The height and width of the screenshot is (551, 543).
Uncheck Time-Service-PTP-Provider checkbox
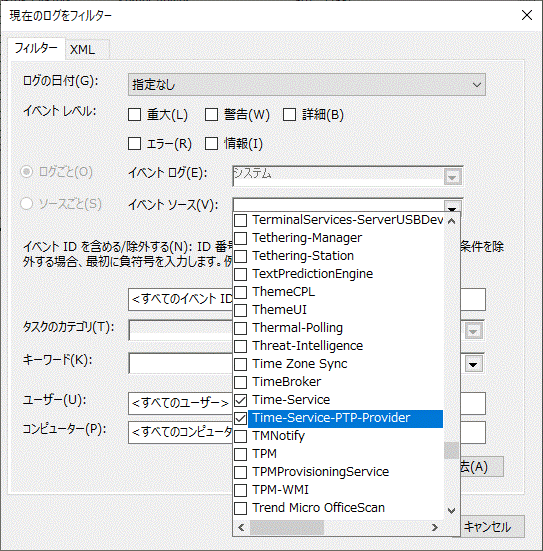coord(240,418)
